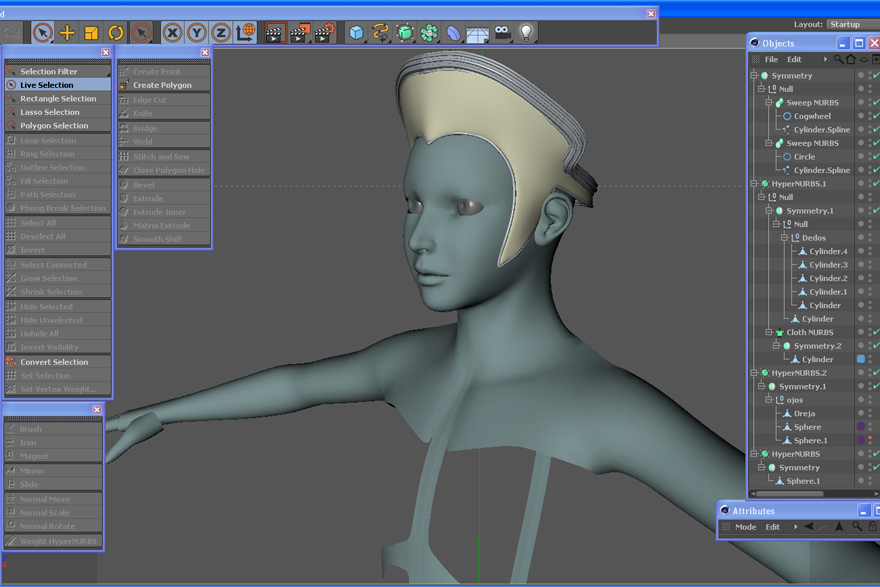Choose Create Polygon from the tool list
Screen dimensions: 880x587
162,85
